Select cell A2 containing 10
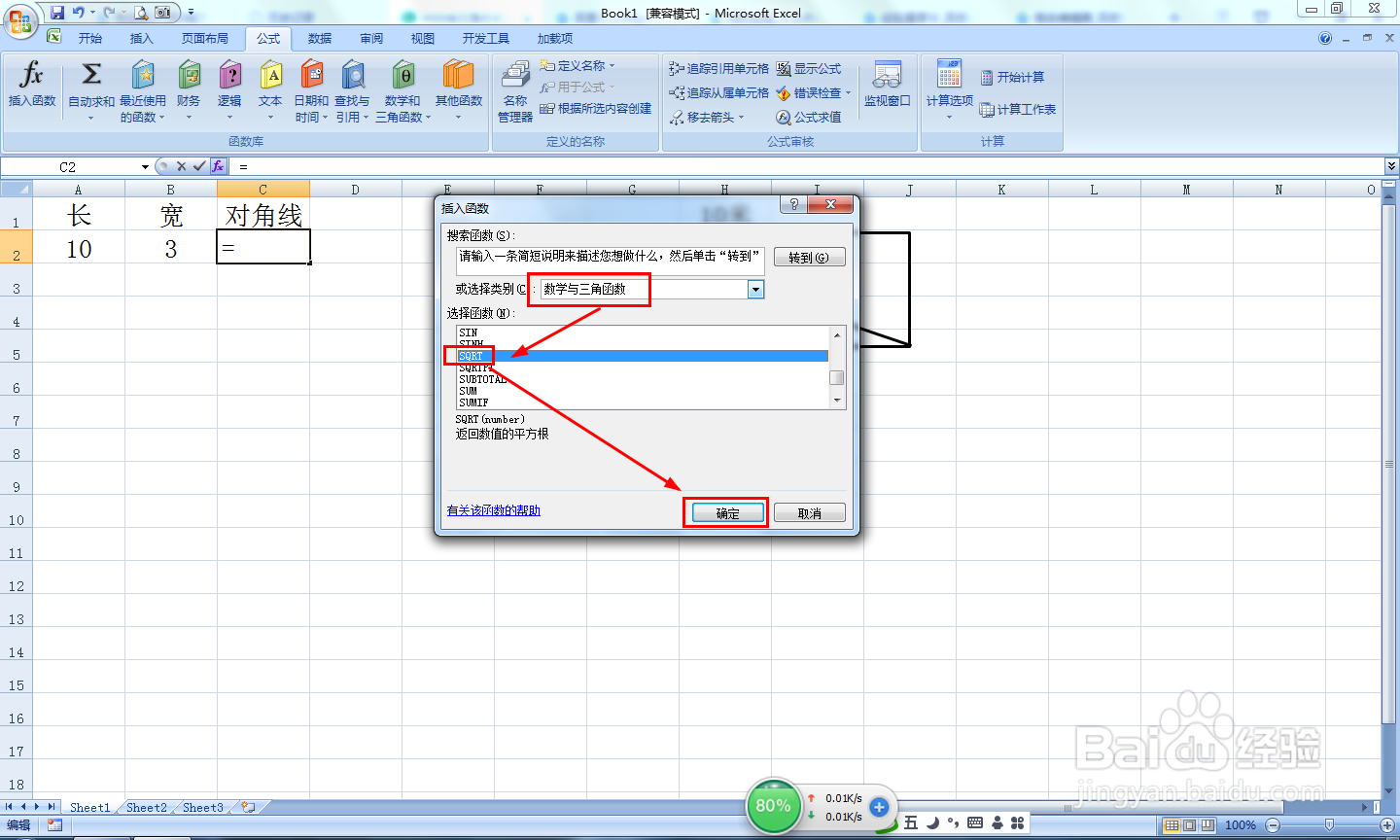This screenshot has width=1400, height=840. coord(79,247)
